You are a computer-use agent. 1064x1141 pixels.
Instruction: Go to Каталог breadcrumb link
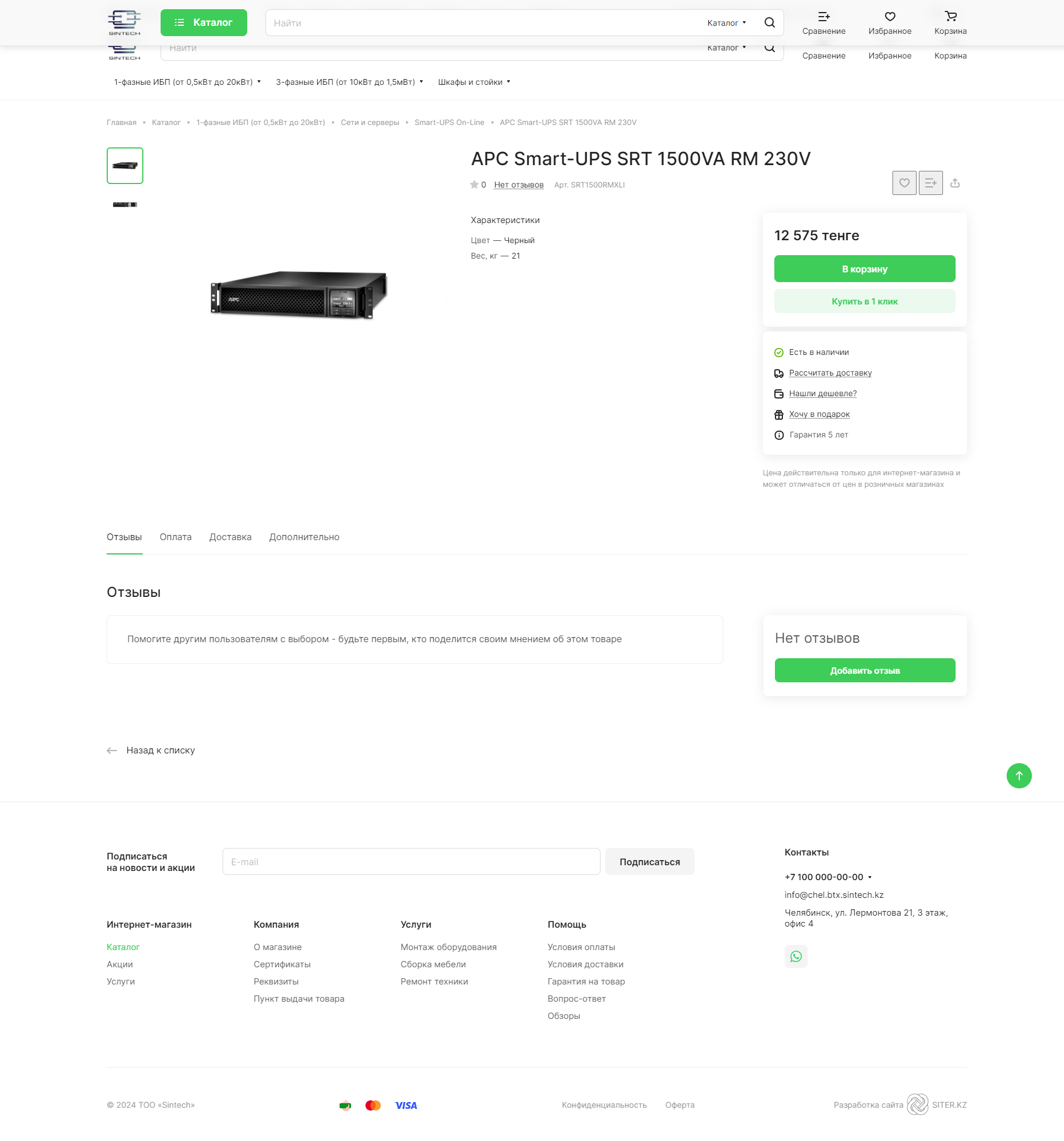[166, 122]
